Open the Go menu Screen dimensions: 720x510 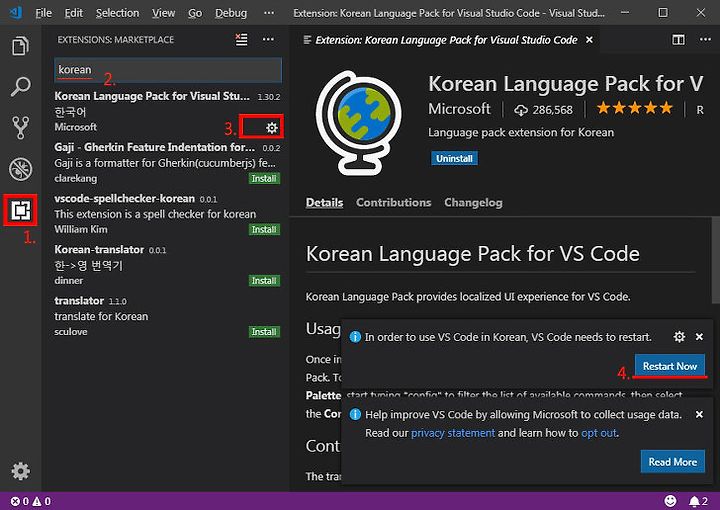click(x=195, y=13)
